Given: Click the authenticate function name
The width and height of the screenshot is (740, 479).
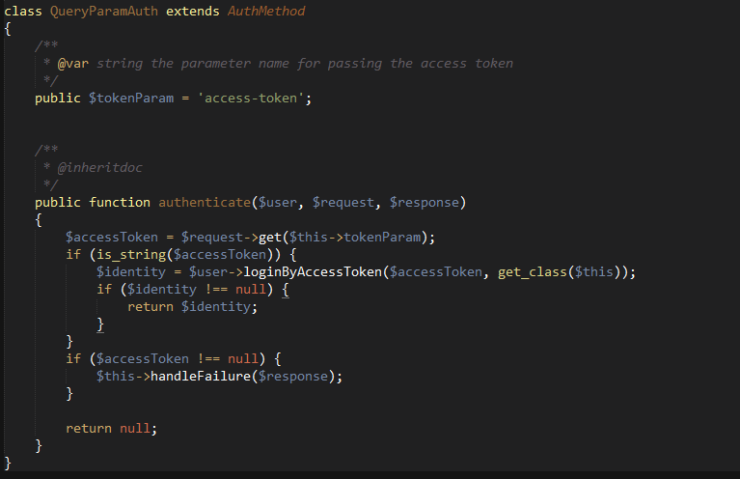Looking at the screenshot, I should [x=204, y=202].
